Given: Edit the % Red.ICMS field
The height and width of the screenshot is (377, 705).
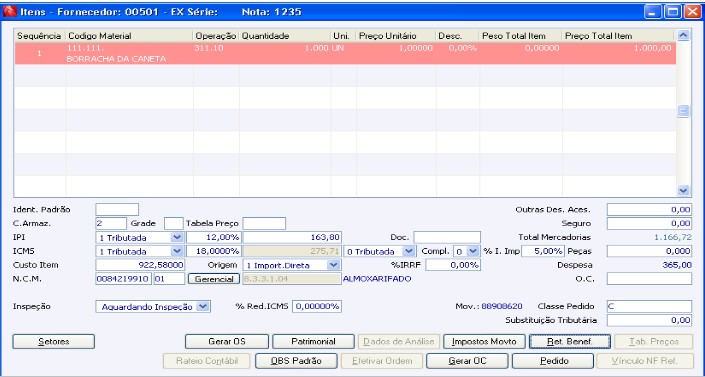Looking at the screenshot, I should coord(317,306).
